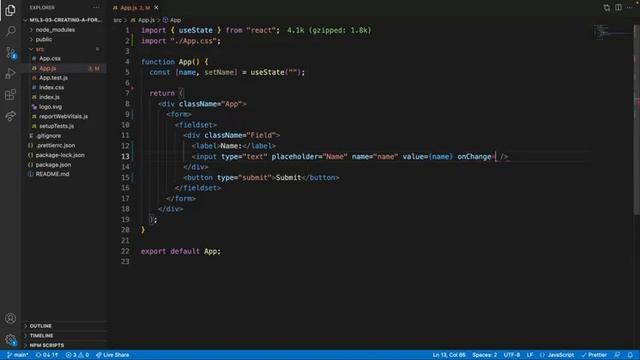This screenshot has width=640, height=360.
Task: Click the App.js breadcrumb segment
Action: 143,20
